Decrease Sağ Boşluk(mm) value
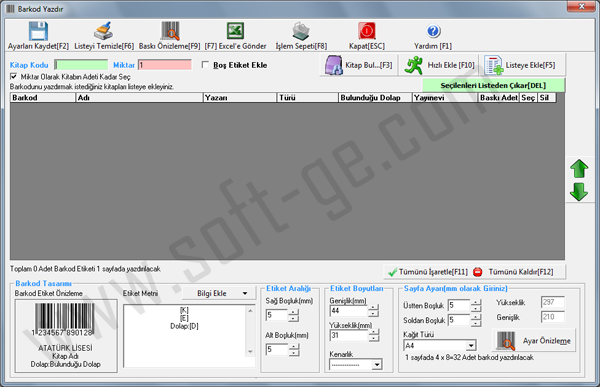The image size is (600, 387). coord(293,318)
